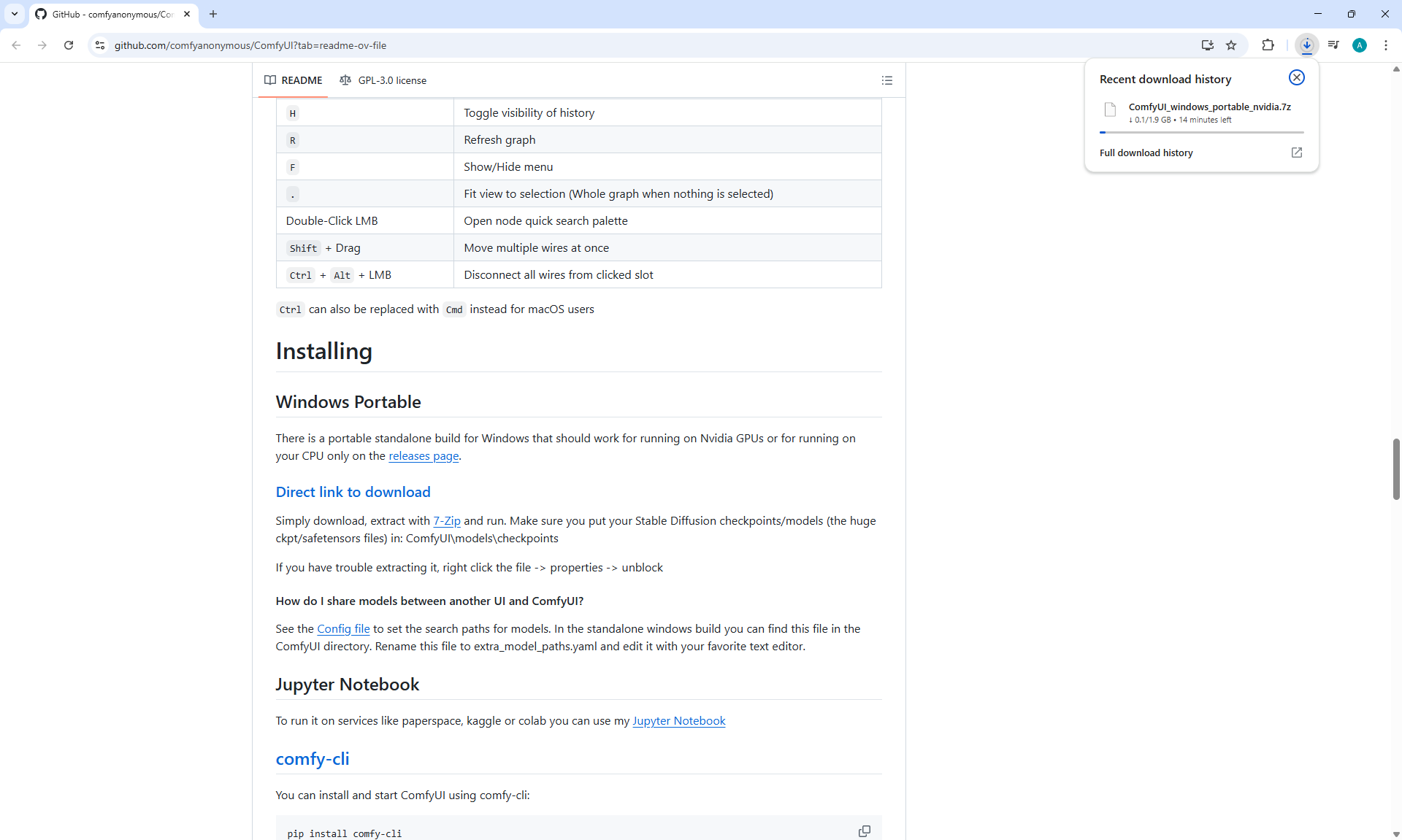
Task: Click Direct link to download heading
Action: [353, 492]
